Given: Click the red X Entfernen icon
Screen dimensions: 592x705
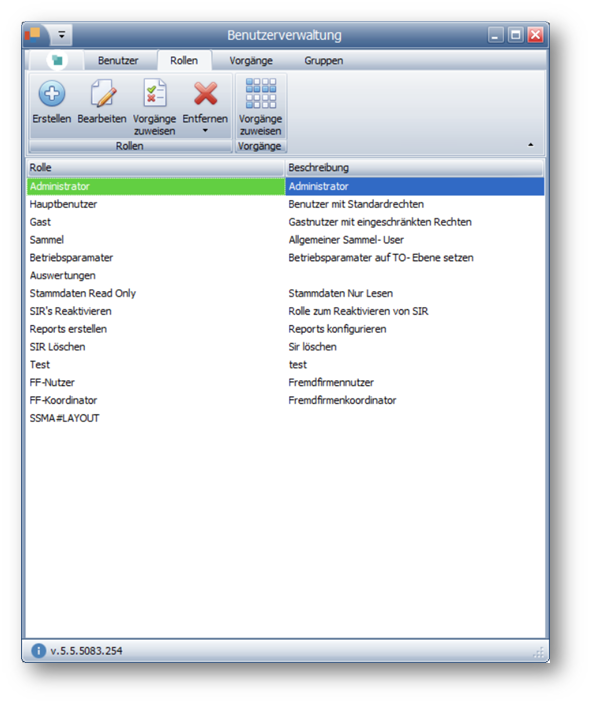Looking at the screenshot, I should tap(205, 94).
